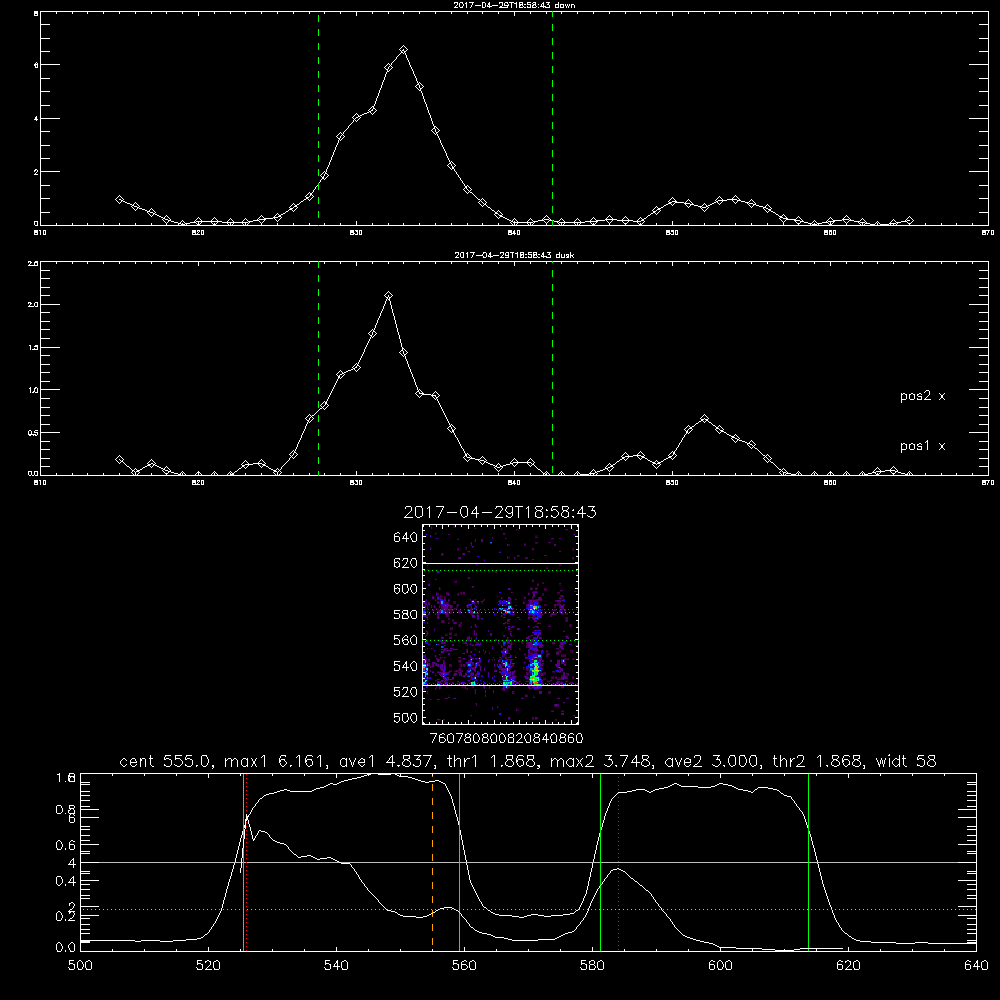Image resolution: width=1000 pixels, height=1000 pixels.
Task: Click the '640' label on the bottom plot x-axis
Action: pyautogui.click(x=976, y=966)
